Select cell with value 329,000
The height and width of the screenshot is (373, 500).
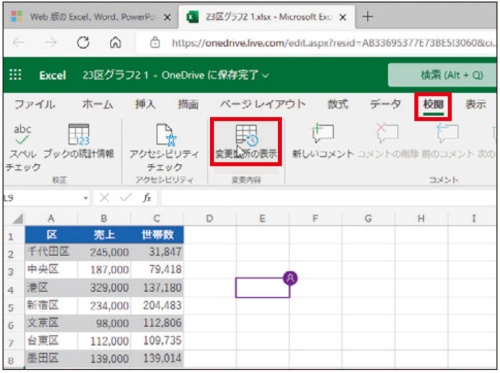[x=104, y=287]
